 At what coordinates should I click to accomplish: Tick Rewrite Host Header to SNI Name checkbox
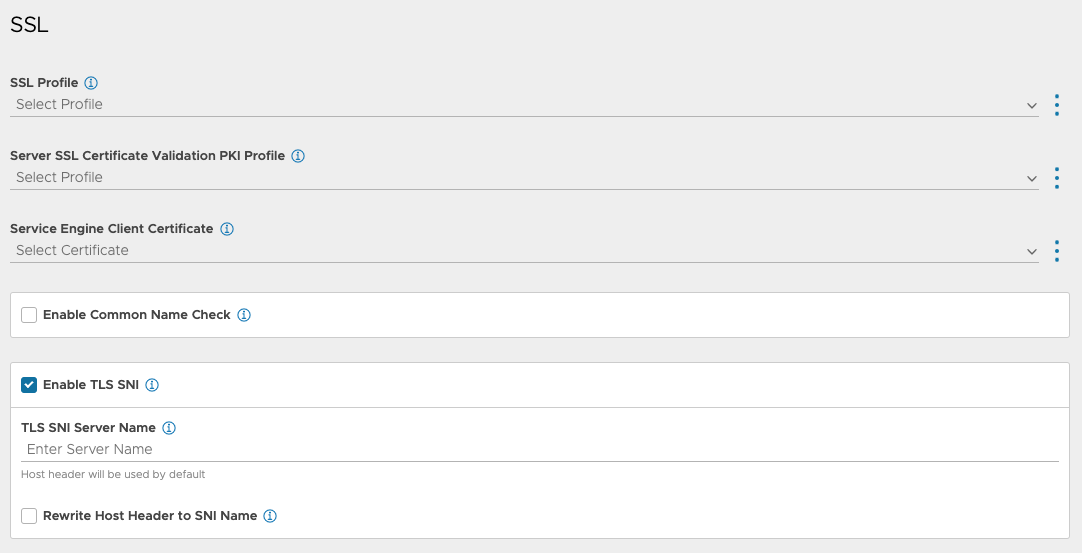click(x=29, y=516)
